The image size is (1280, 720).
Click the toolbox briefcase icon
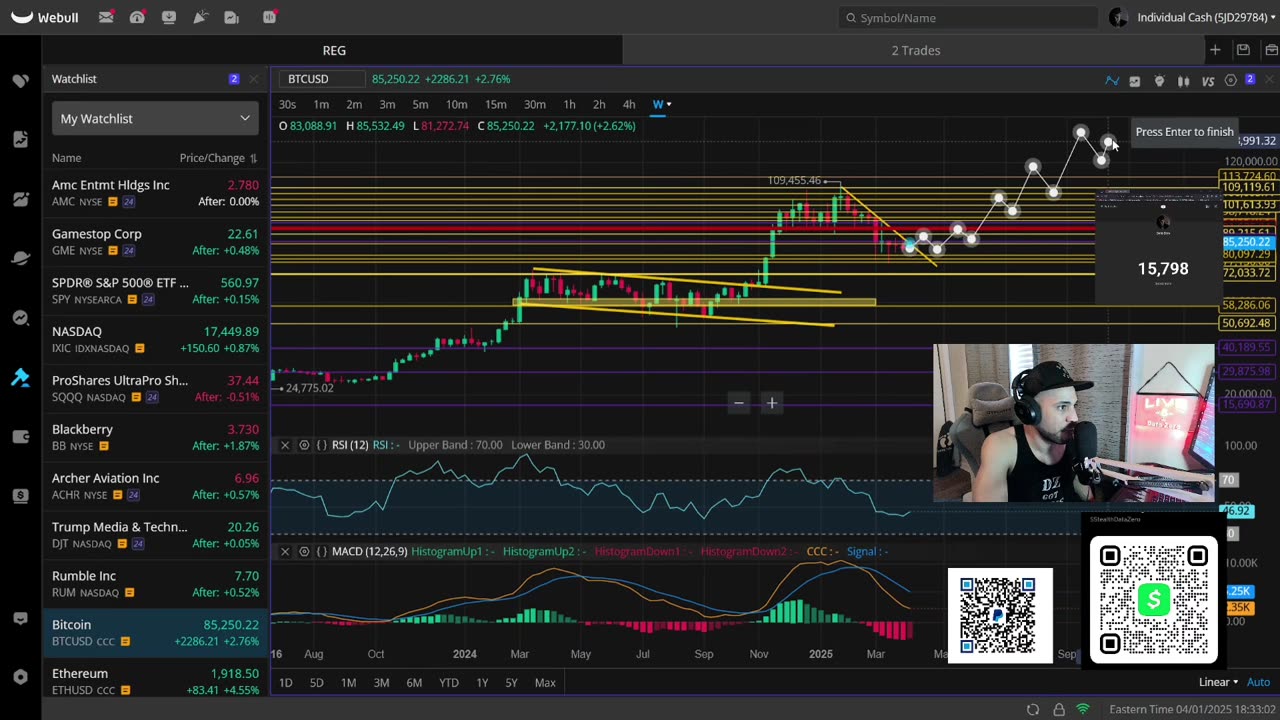1271,50
